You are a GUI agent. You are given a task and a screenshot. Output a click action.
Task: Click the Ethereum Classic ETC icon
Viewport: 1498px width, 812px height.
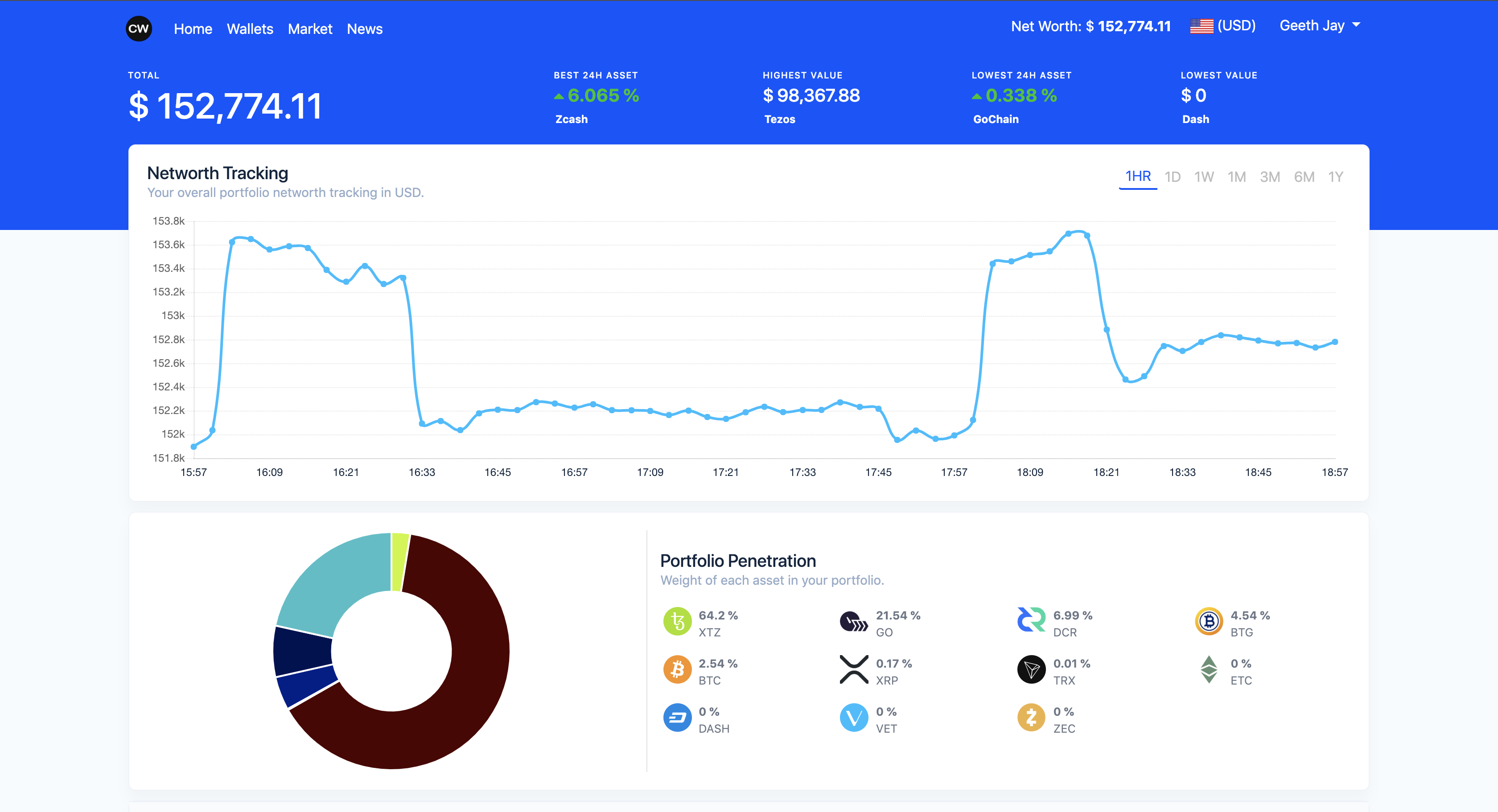click(x=1208, y=669)
